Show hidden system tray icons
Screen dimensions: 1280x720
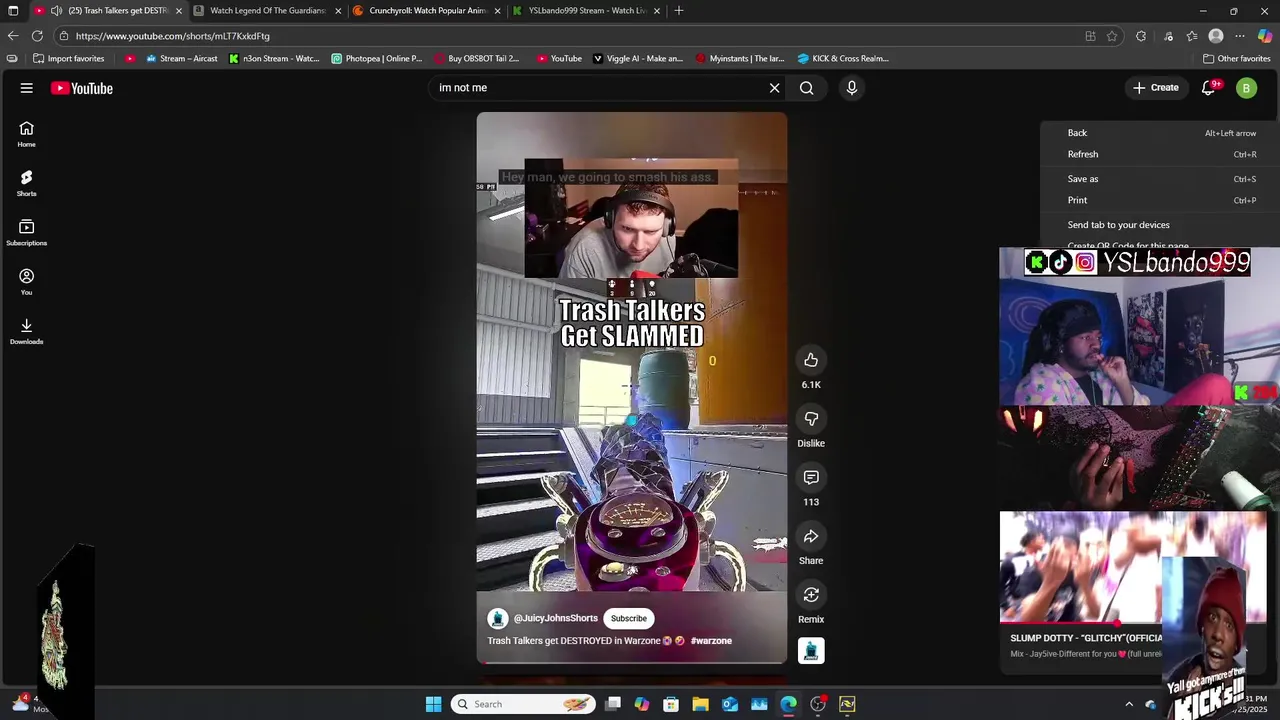click(x=1129, y=704)
